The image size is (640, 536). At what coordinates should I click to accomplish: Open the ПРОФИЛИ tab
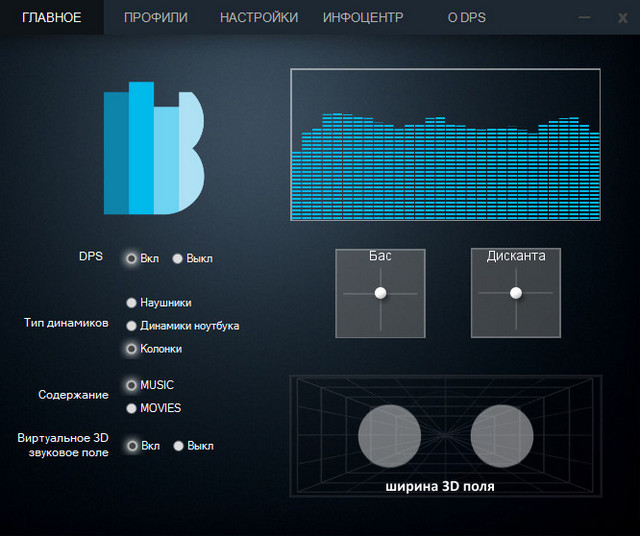click(155, 18)
